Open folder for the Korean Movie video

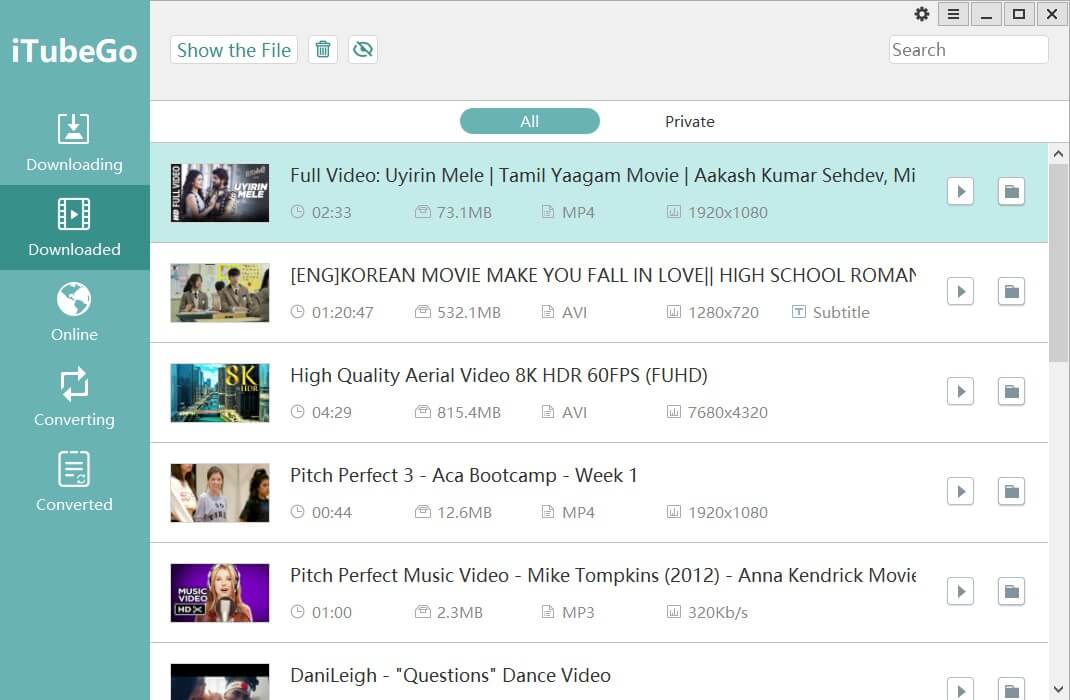point(1011,292)
